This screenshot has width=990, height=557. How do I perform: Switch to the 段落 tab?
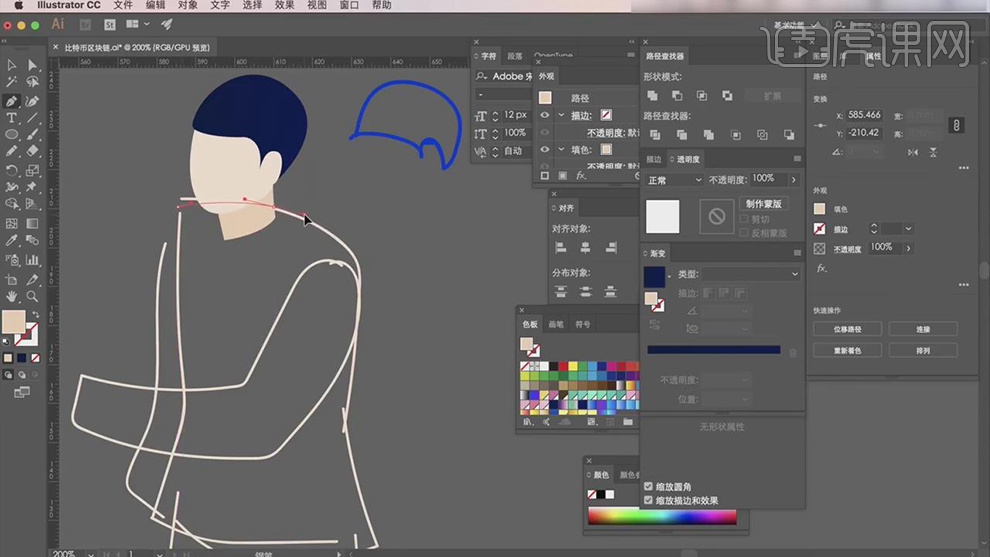515,56
